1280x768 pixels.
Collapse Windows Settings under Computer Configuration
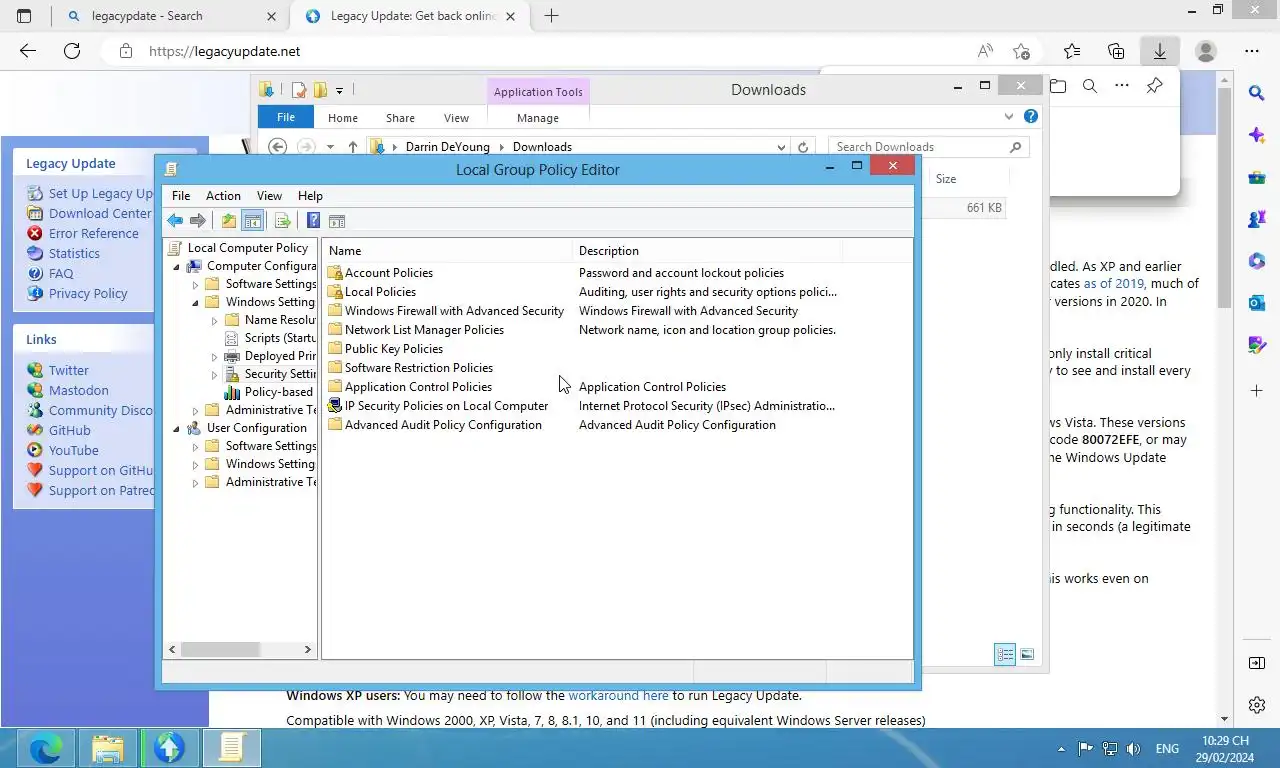click(x=196, y=302)
